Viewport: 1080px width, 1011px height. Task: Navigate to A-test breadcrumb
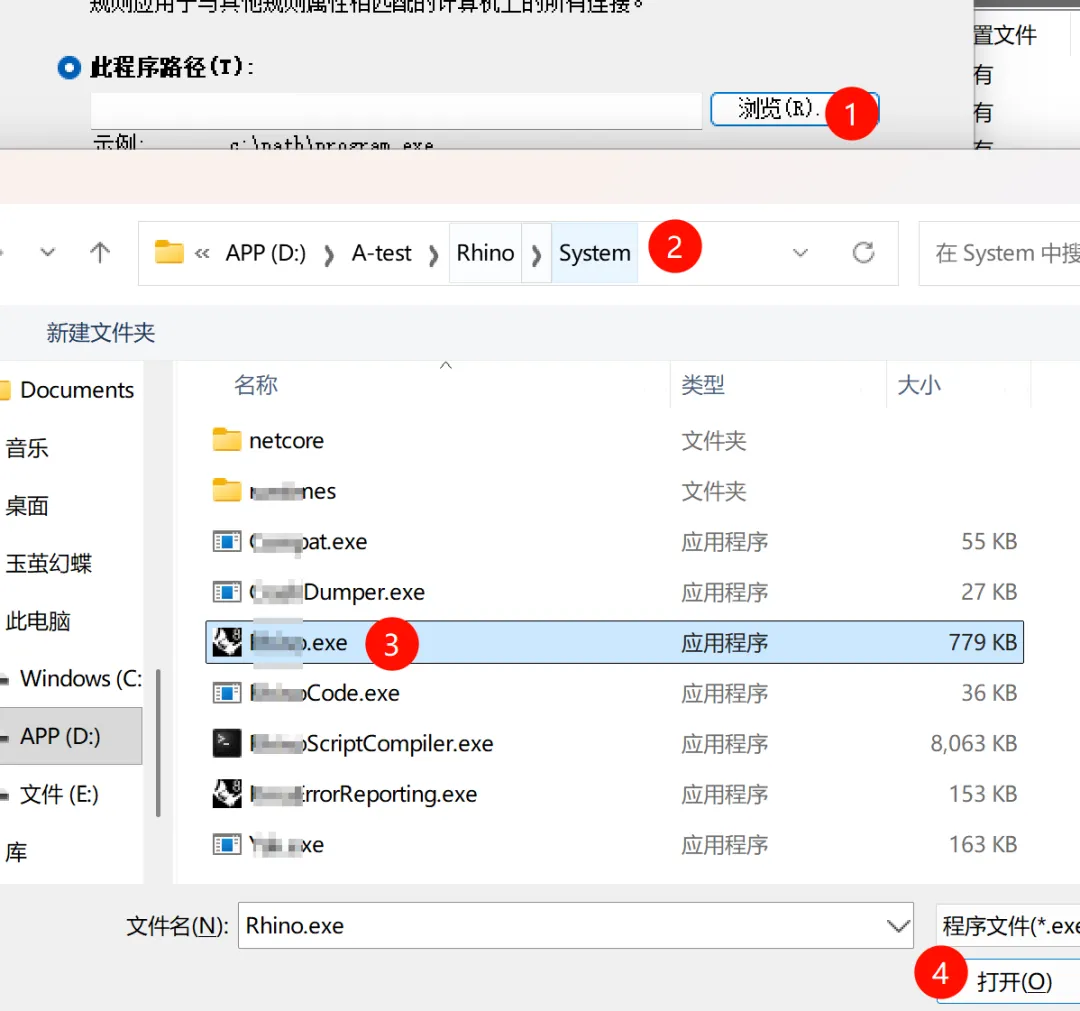[x=382, y=253]
